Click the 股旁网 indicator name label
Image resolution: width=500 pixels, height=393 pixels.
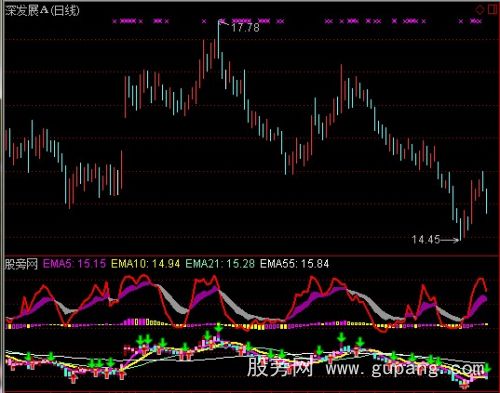tap(21, 264)
